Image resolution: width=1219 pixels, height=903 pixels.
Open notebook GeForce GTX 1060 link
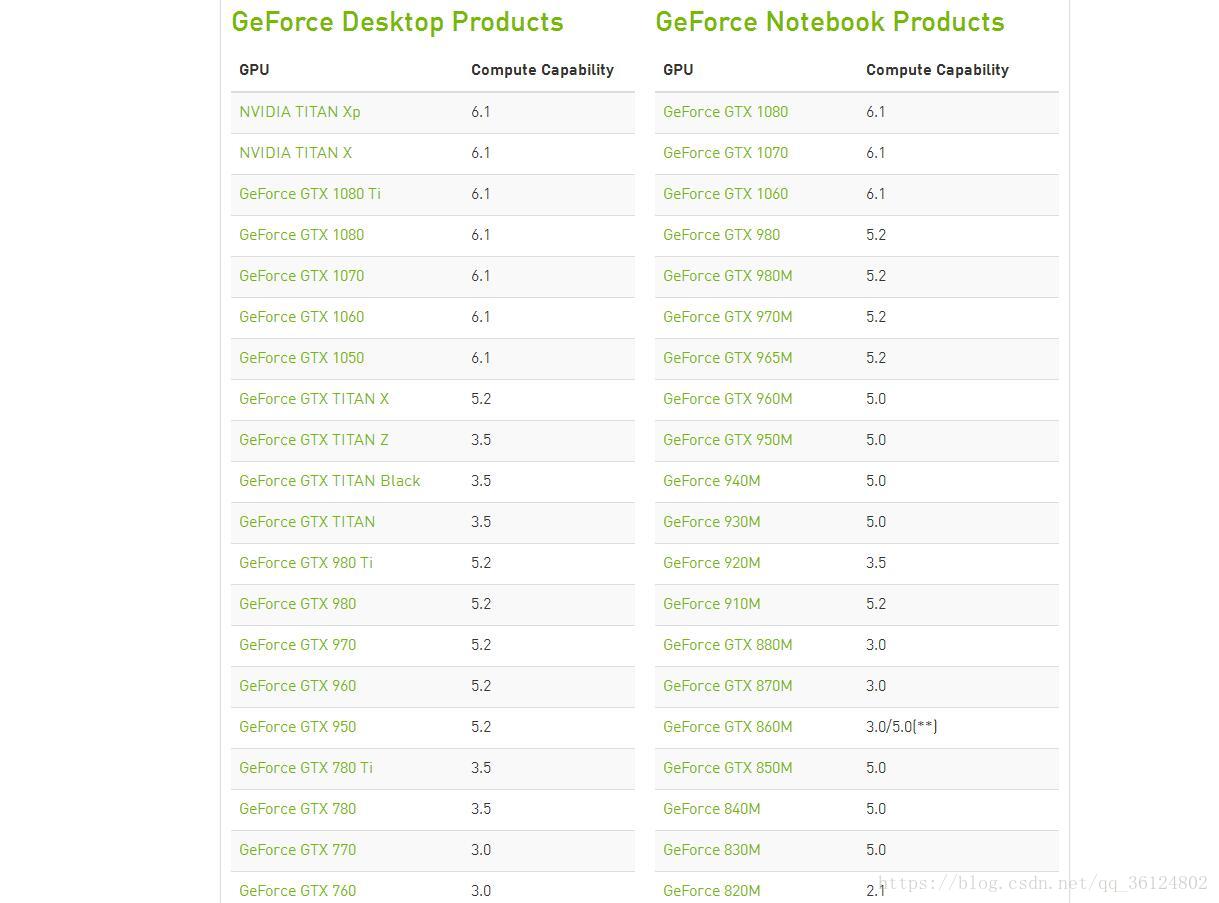pos(725,194)
